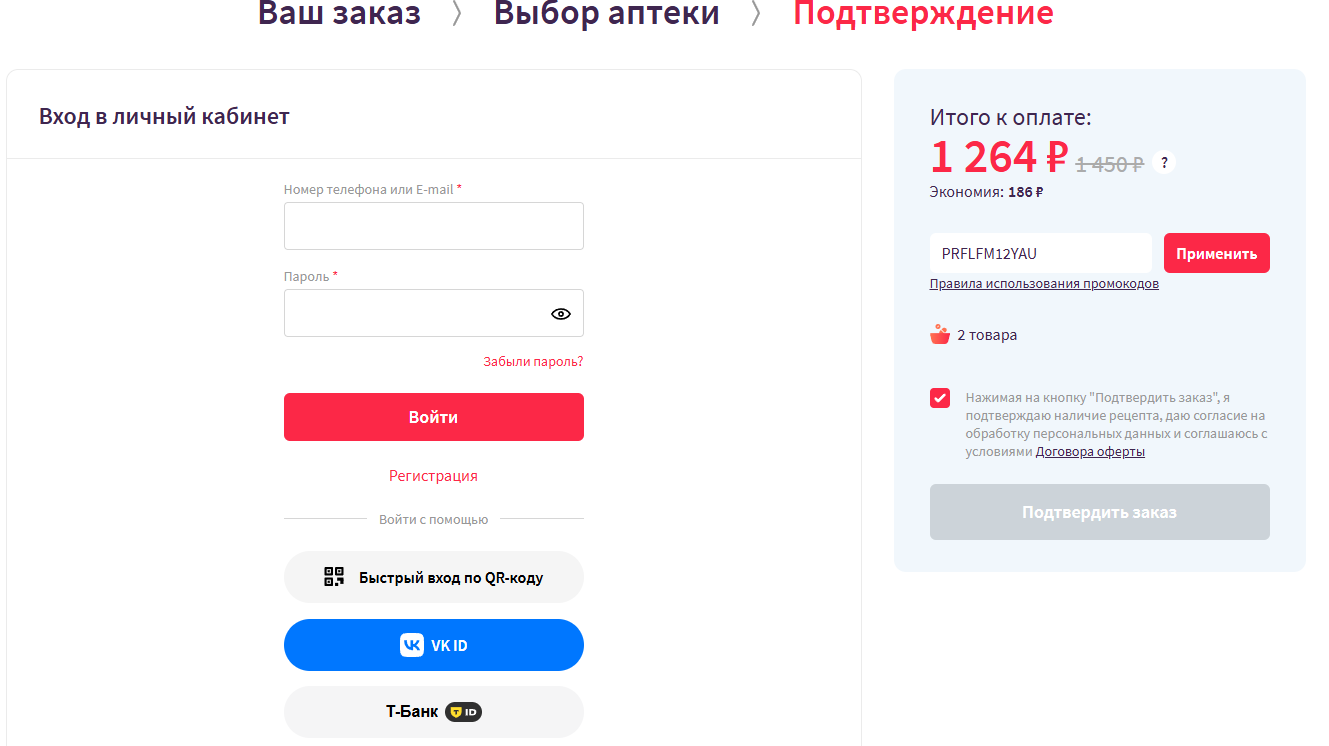Toggle password visibility eye icon
Viewport: 1329px width, 746px height.
(x=561, y=314)
